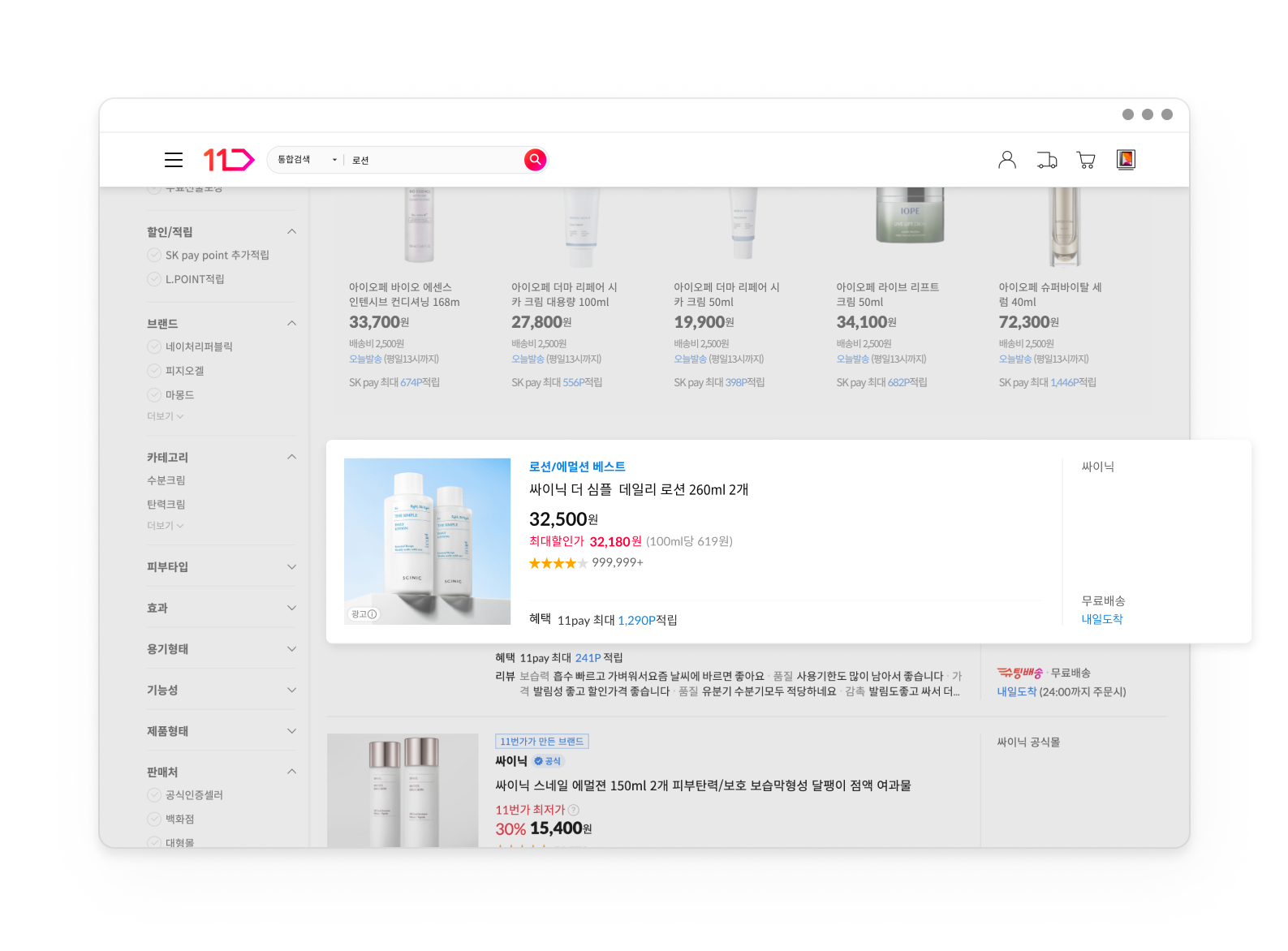The height and width of the screenshot is (951, 1288).
Task: Open 로션/에멀션 베스트 link
Action: click(577, 467)
